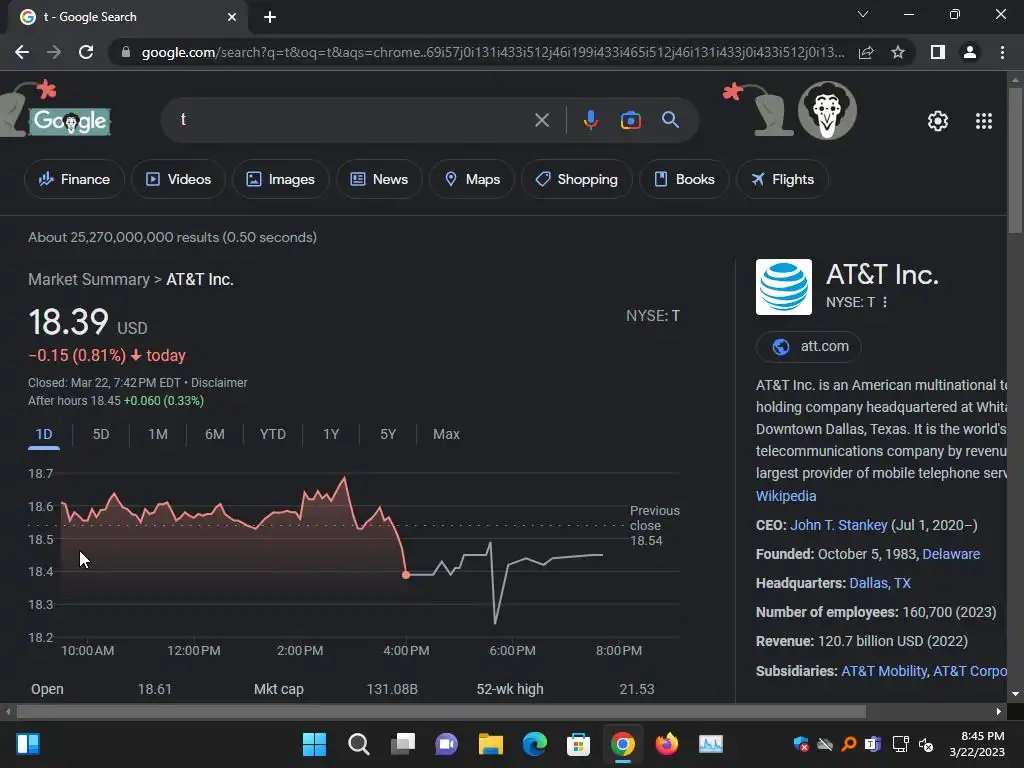
Task: Toggle the Chrome side panel
Action: pos(938,52)
